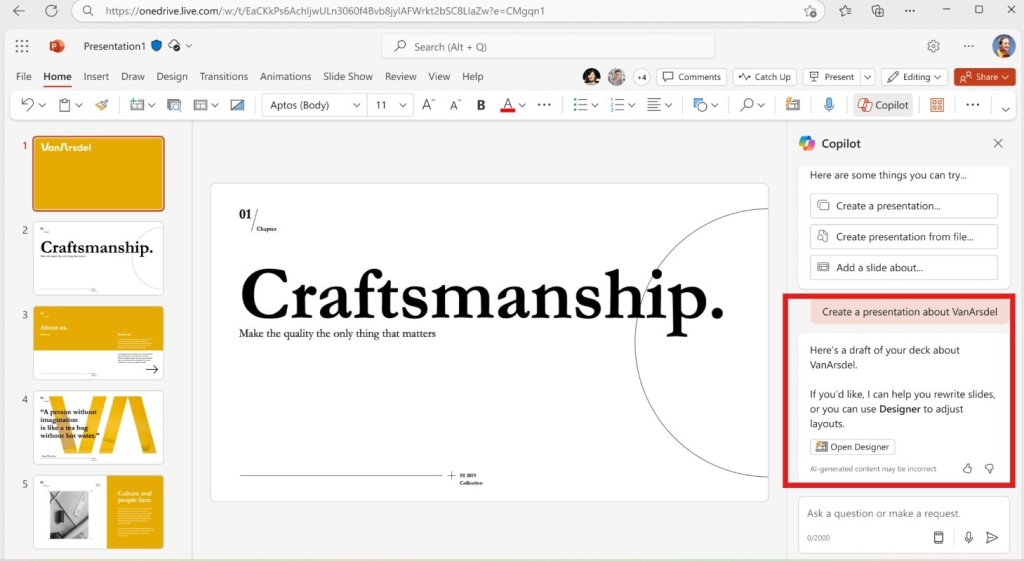Toggle Bold formatting
This screenshot has width=1024, height=561.
tap(481, 104)
